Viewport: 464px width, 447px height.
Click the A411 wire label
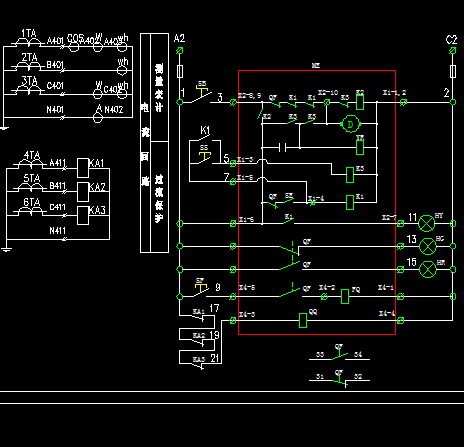click(58, 163)
